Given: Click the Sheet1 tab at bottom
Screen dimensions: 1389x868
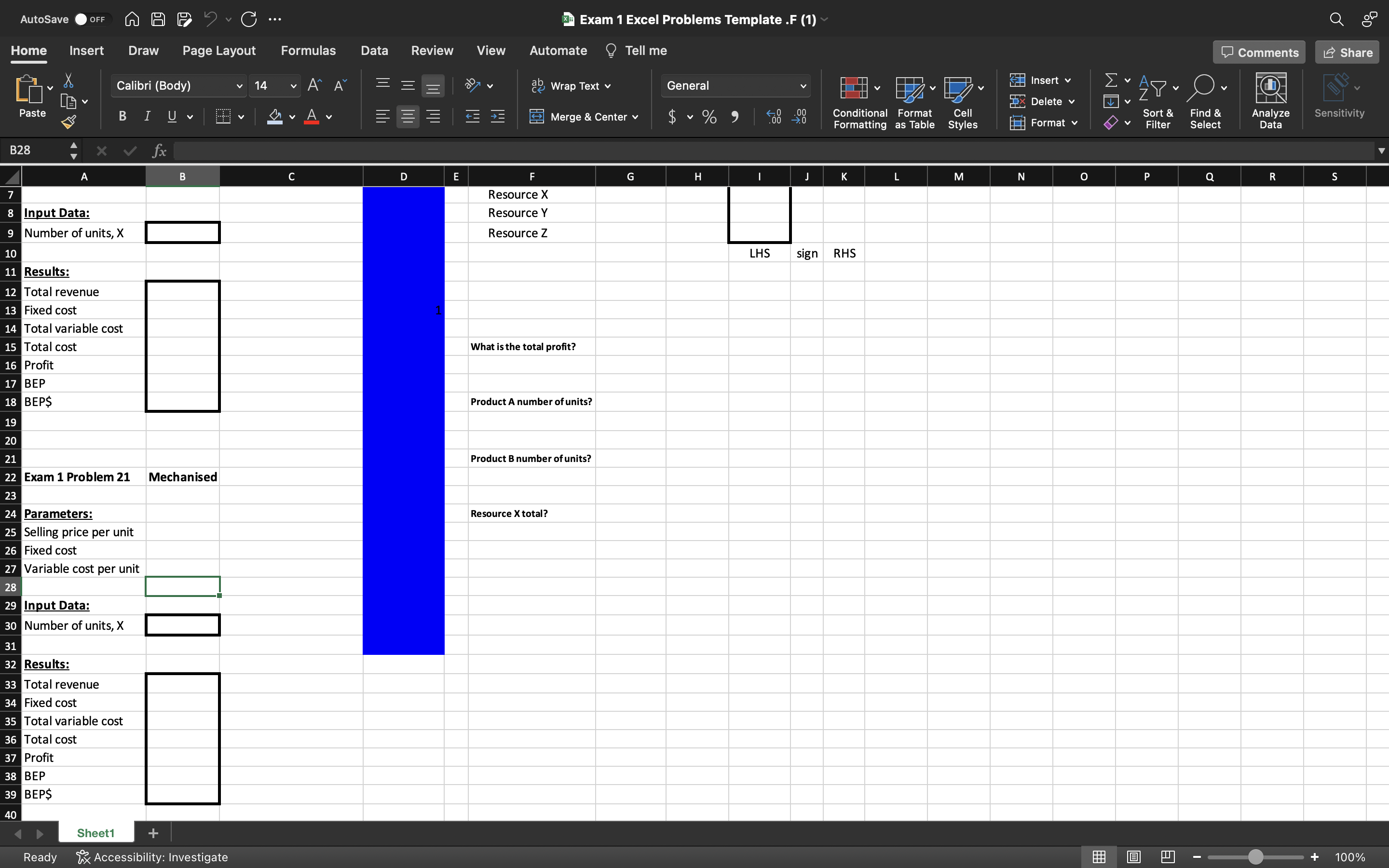Looking at the screenshot, I should tap(97, 833).
